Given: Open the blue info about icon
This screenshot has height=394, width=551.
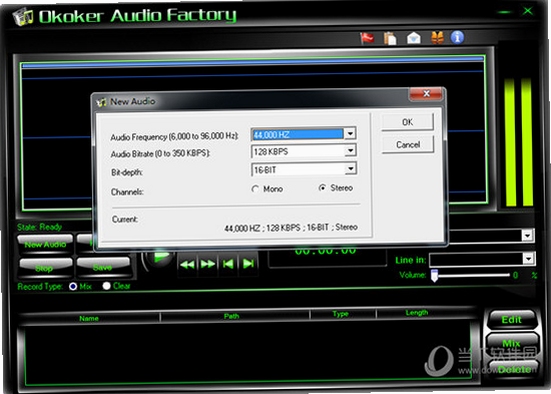Looking at the screenshot, I should point(457,37).
